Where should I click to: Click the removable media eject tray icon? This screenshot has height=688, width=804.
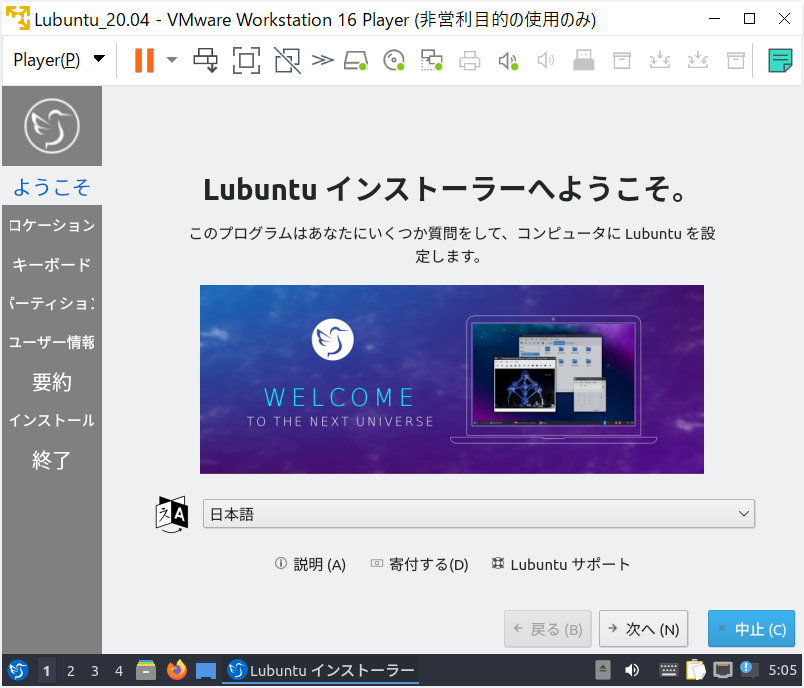click(x=602, y=670)
